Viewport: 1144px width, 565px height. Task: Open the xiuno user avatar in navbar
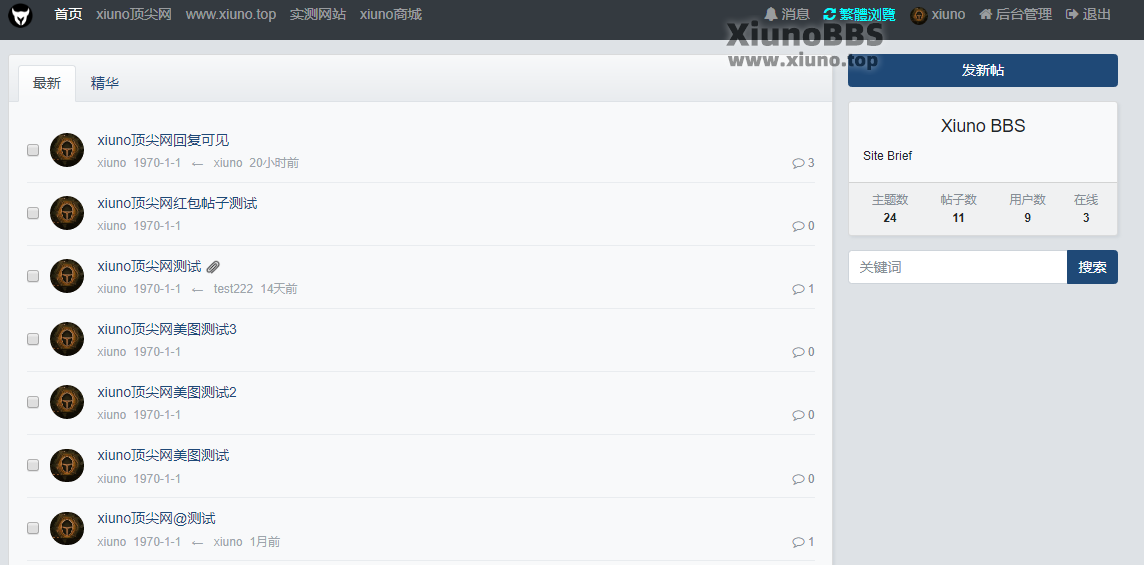click(x=919, y=15)
